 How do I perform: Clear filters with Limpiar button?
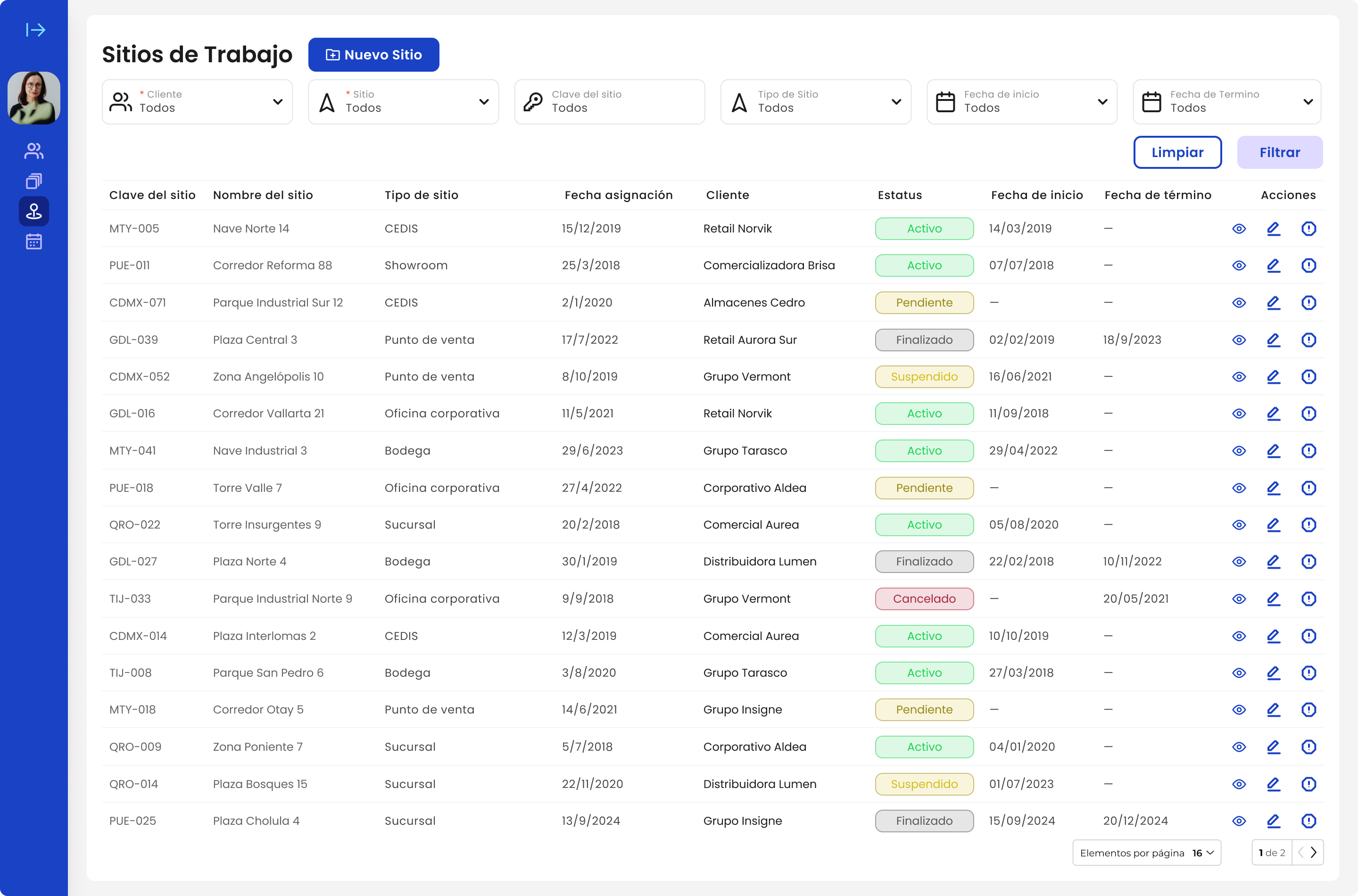pos(1177,153)
